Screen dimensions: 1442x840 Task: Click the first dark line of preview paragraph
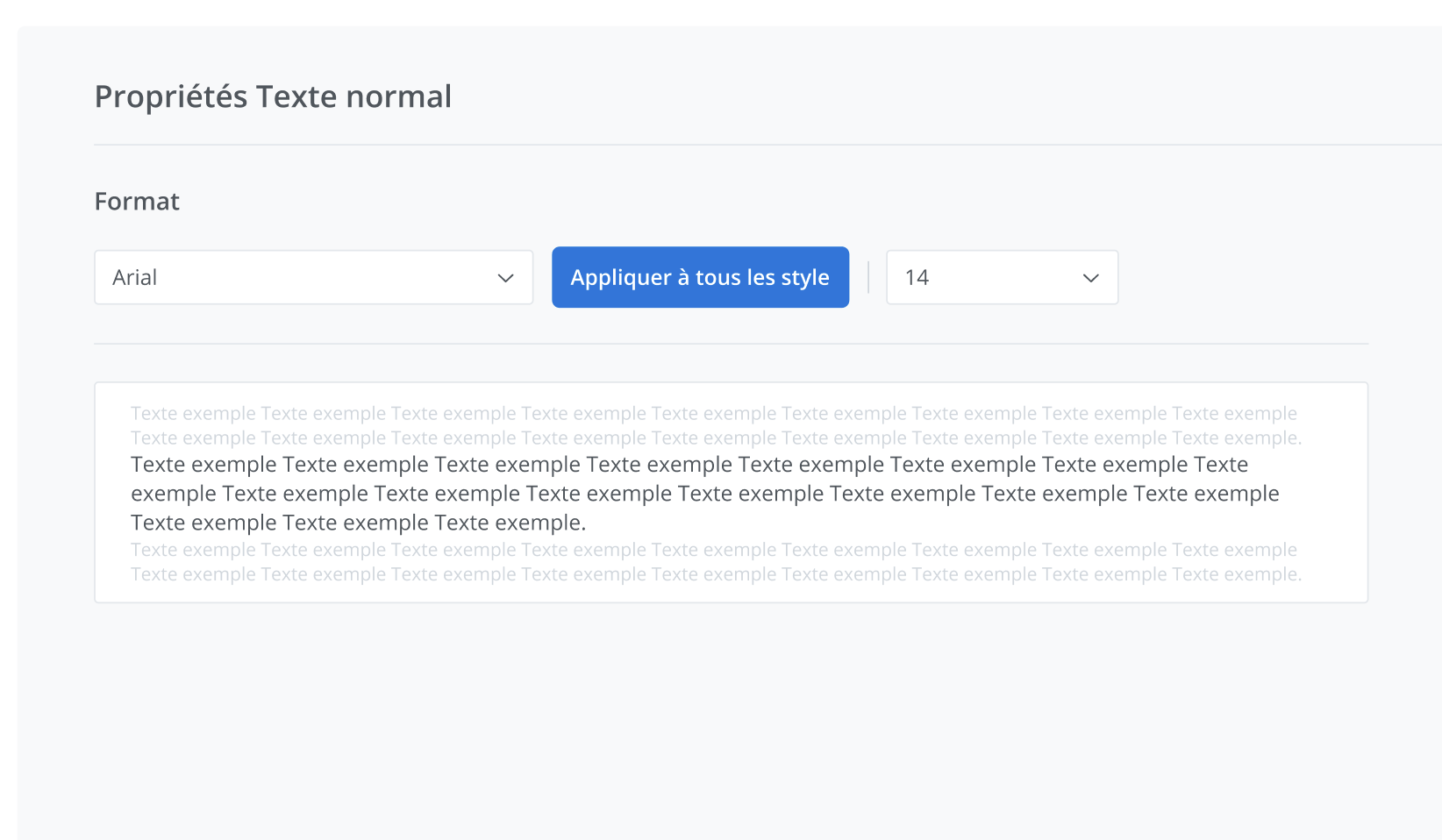click(x=689, y=465)
